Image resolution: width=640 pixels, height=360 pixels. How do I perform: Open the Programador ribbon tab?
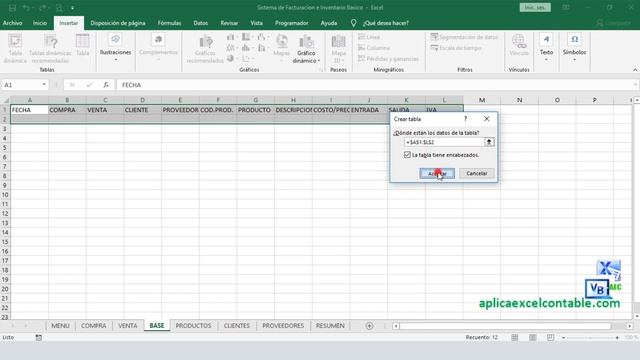pyautogui.click(x=291, y=23)
